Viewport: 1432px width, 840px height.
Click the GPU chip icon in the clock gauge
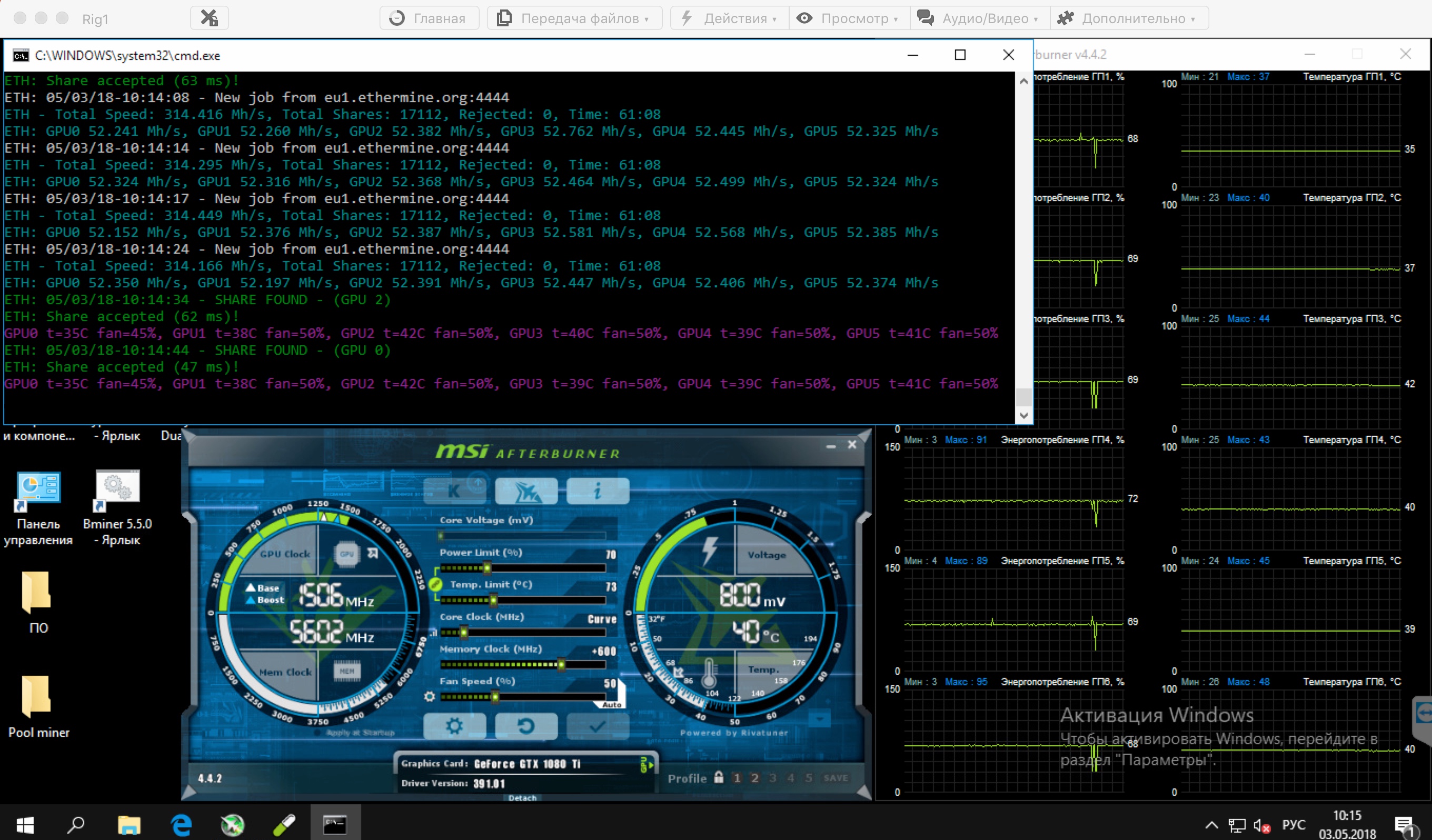click(346, 554)
